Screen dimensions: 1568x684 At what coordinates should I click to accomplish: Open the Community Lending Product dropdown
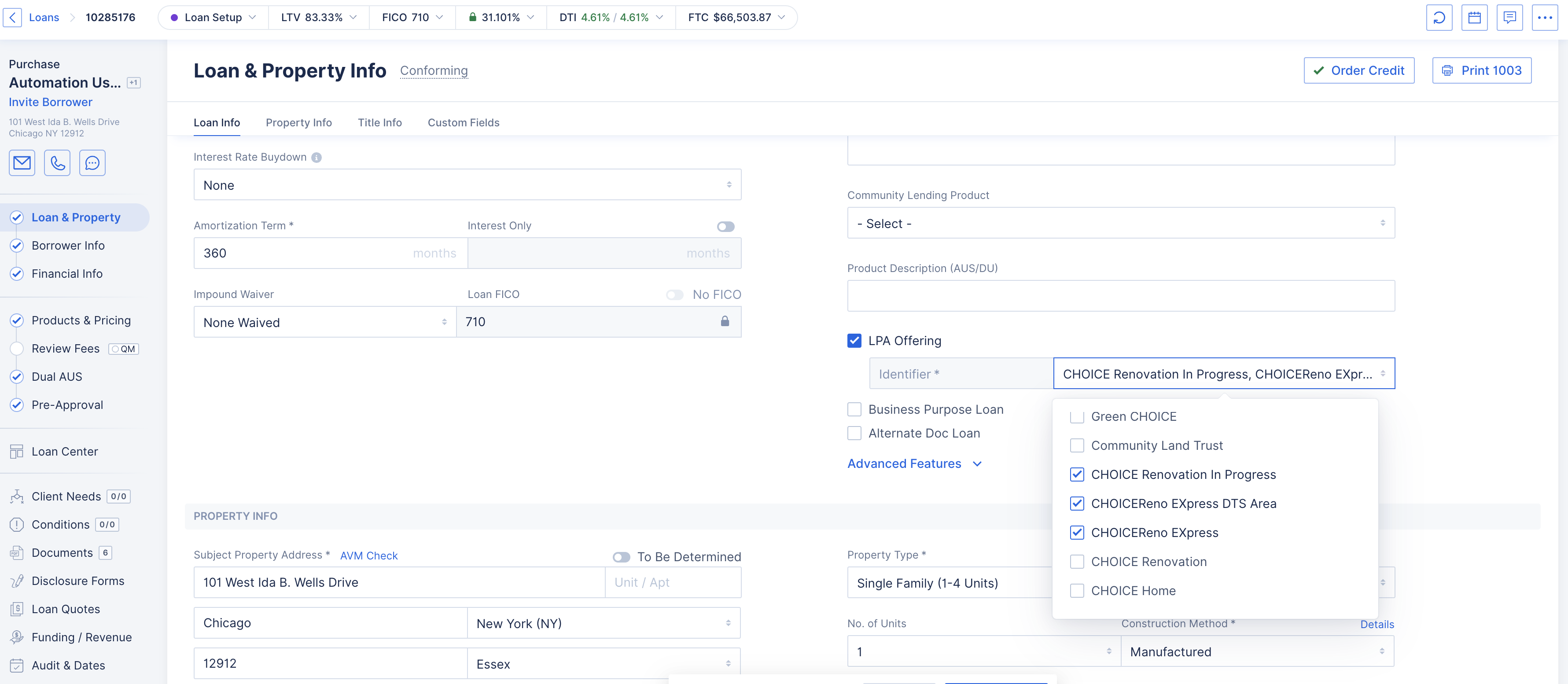[1121, 223]
